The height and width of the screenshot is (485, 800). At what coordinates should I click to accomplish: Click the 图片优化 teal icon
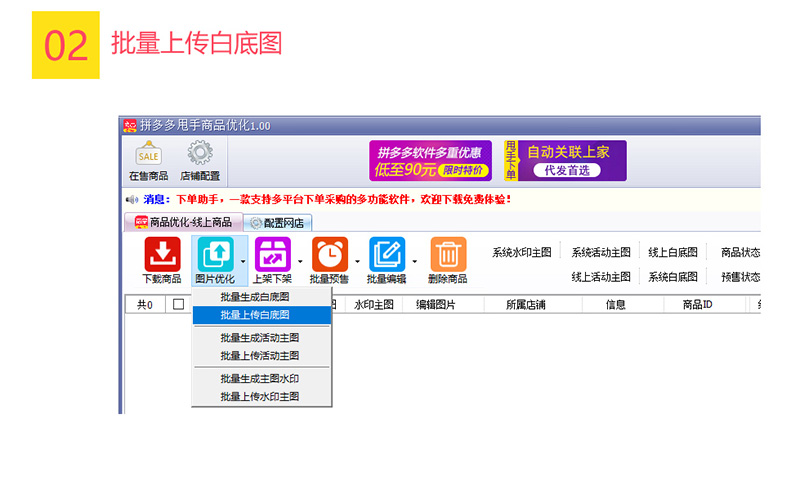pos(215,254)
